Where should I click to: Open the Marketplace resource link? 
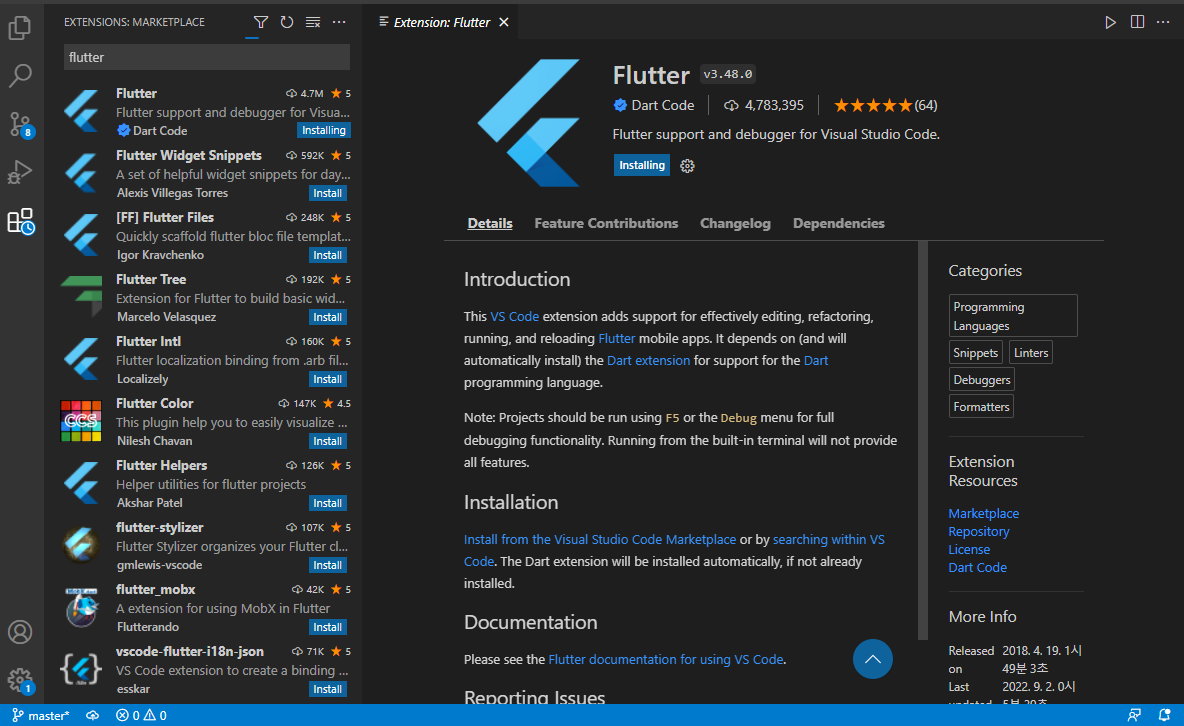(983, 514)
